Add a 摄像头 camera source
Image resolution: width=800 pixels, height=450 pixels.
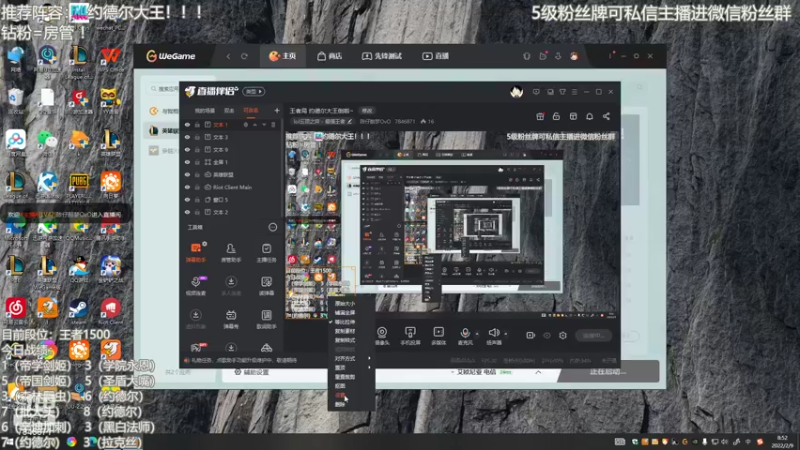(382, 336)
